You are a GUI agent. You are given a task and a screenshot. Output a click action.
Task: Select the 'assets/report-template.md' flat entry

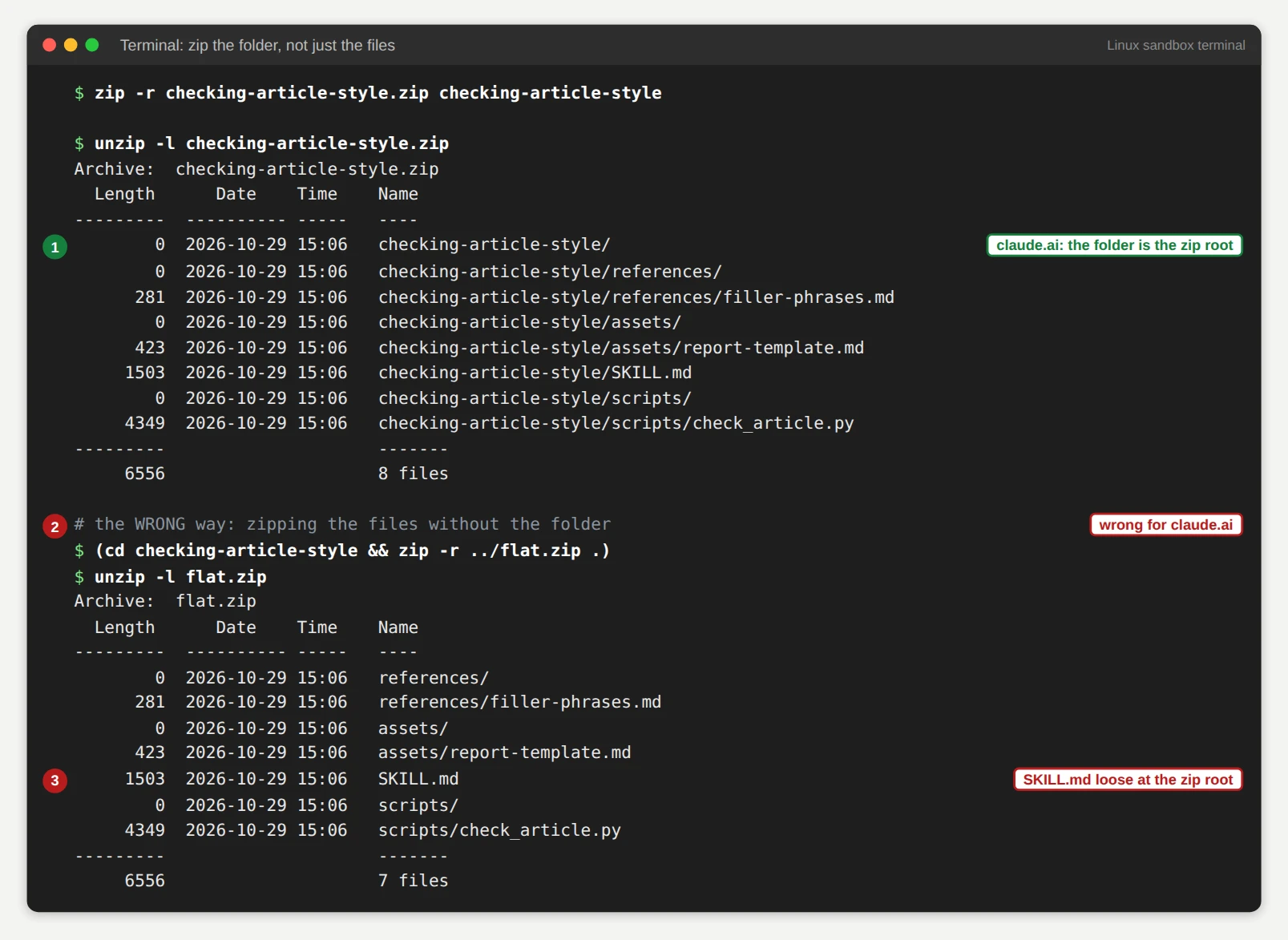pyautogui.click(x=504, y=752)
